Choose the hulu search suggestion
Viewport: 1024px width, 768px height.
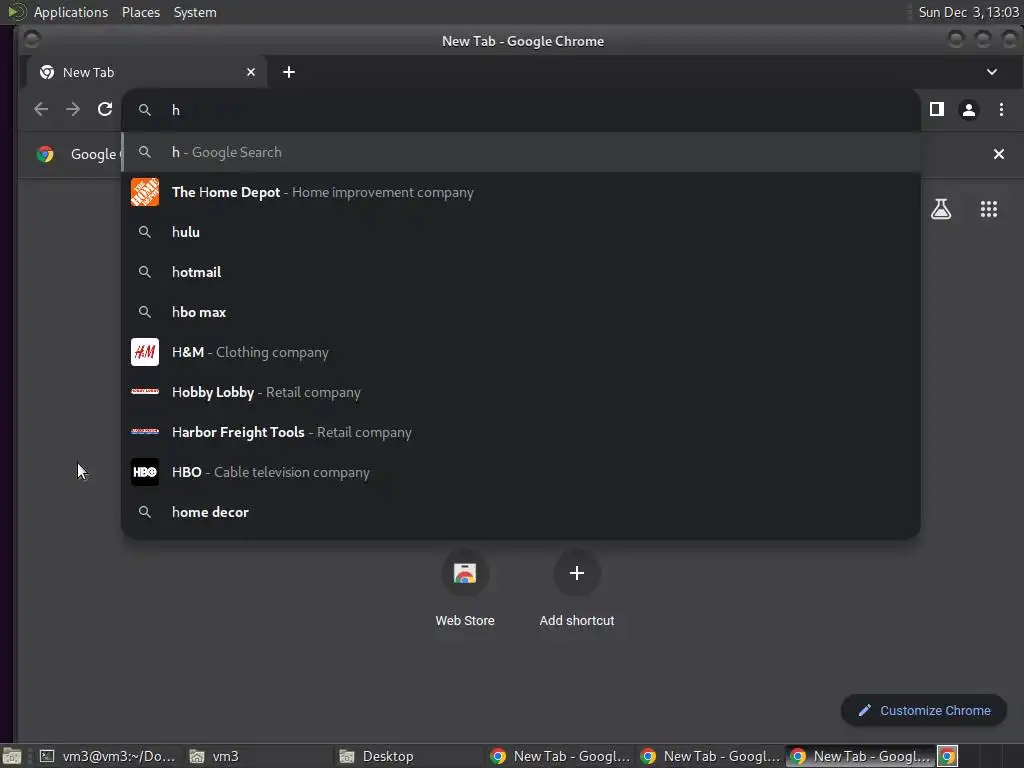pyautogui.click(x=521, y=232)
